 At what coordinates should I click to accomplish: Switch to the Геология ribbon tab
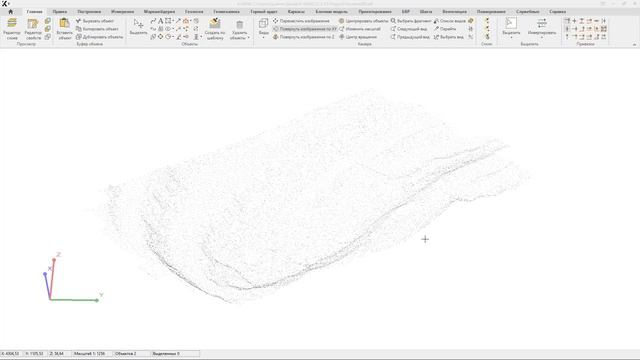(194, 11)
